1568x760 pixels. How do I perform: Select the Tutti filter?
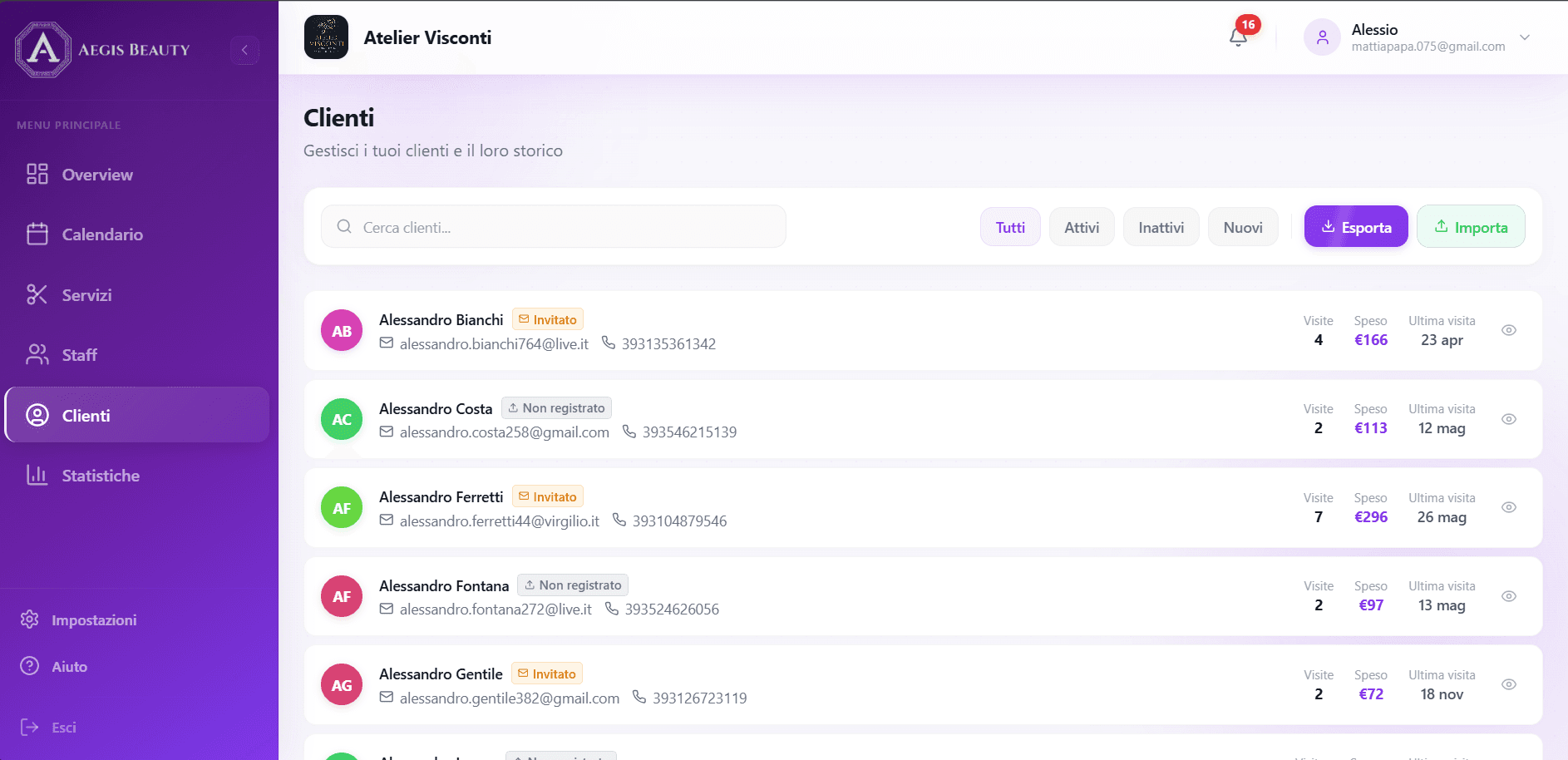[1010, 227]
